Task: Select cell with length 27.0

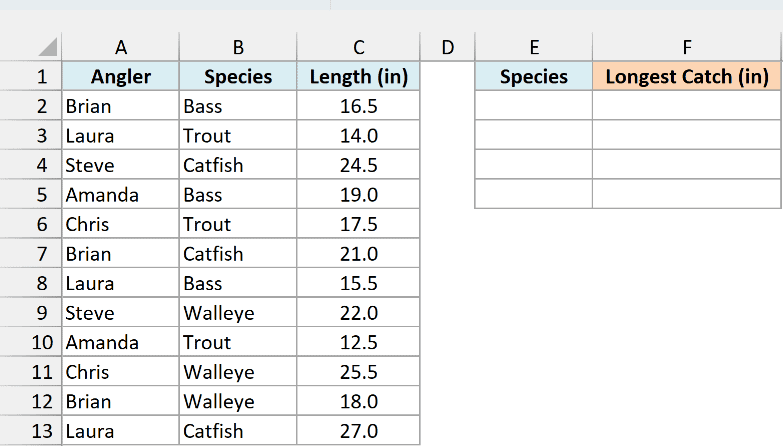Action: tap(359, 431)
